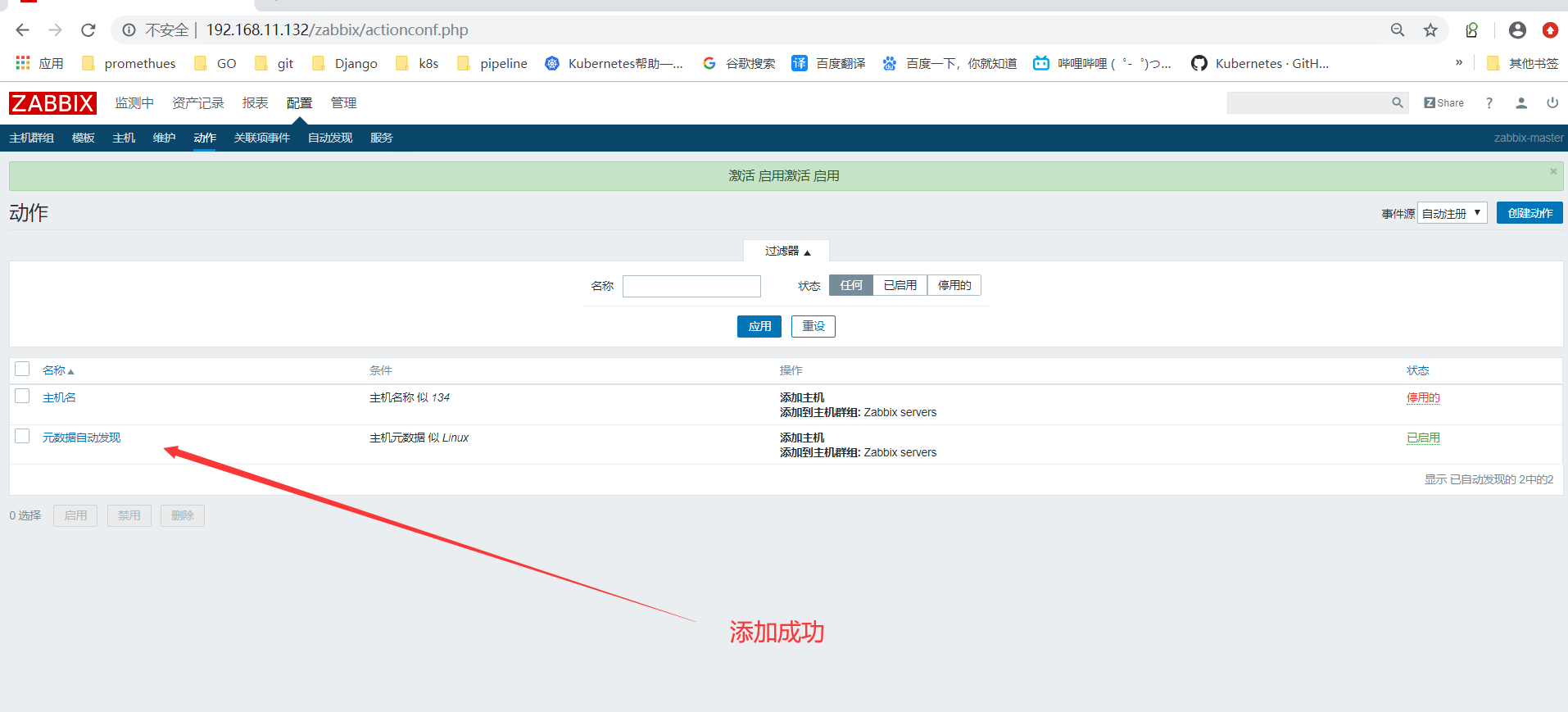Dismiss the green success message
The height and width of the screenshot is (712, 1568).
tap(1553, 171)
